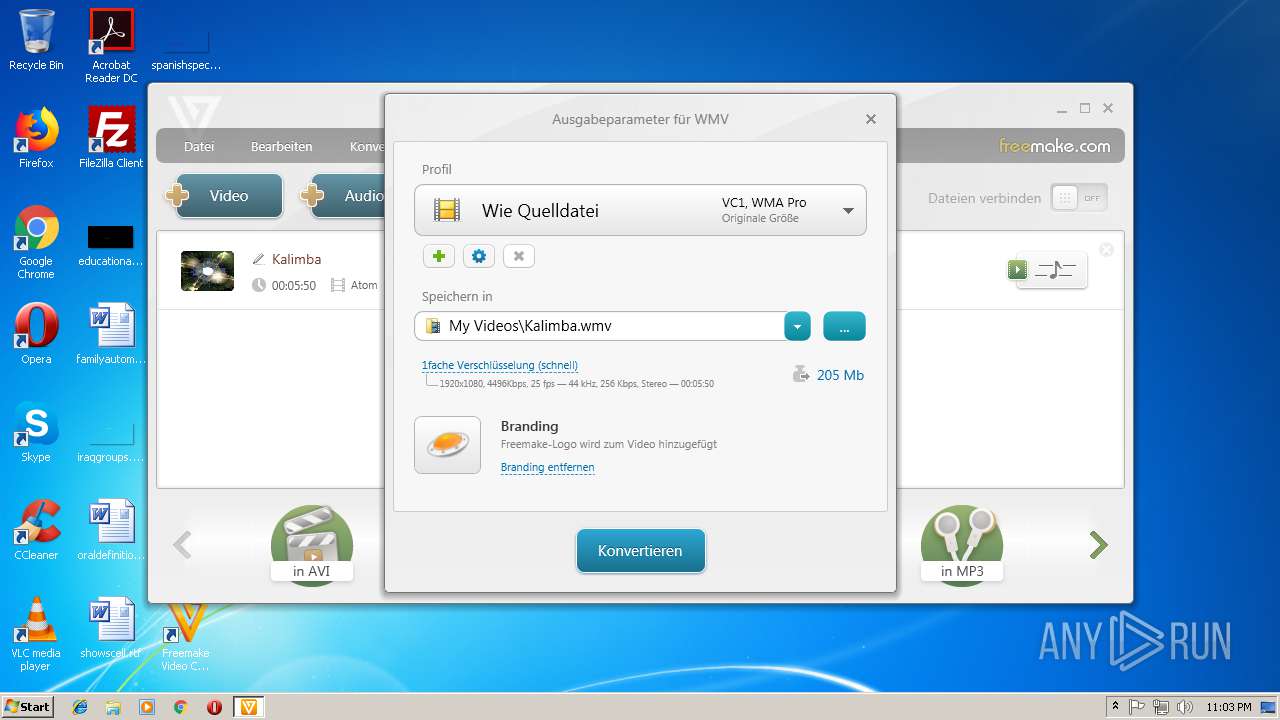
Task: Delete profile with the gray X icon
Action: point(518,256)
